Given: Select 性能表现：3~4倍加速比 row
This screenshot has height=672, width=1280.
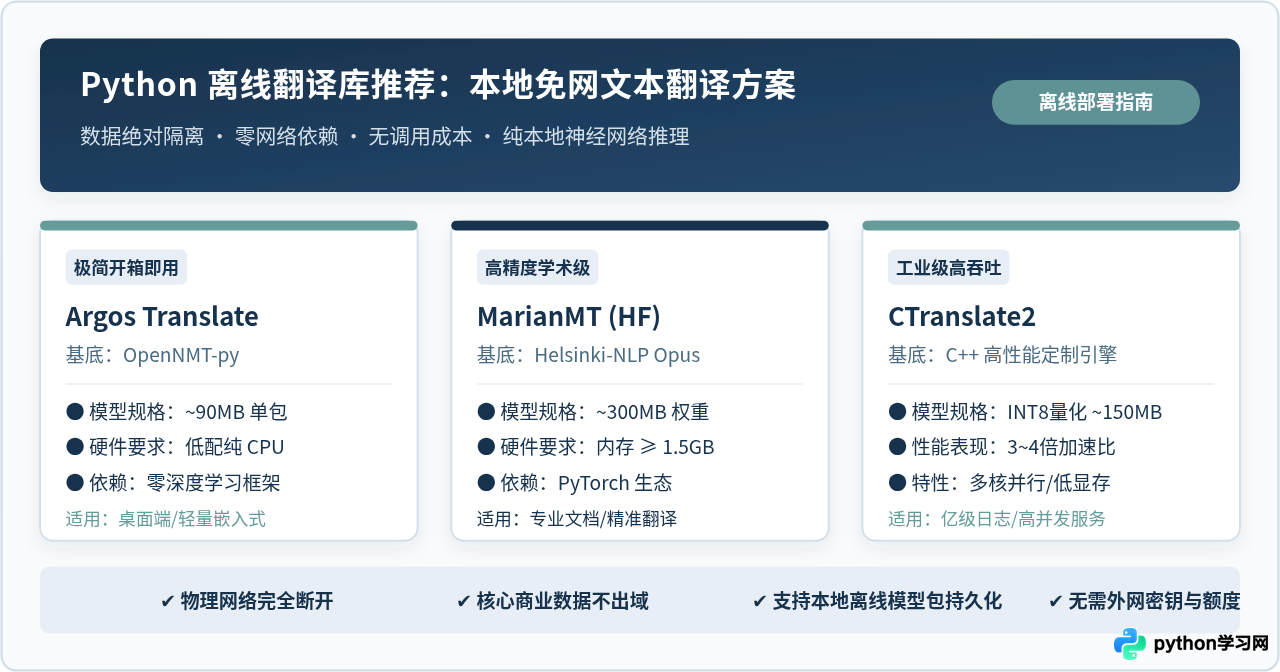Looking at the screenshot, I should 1002,447.
